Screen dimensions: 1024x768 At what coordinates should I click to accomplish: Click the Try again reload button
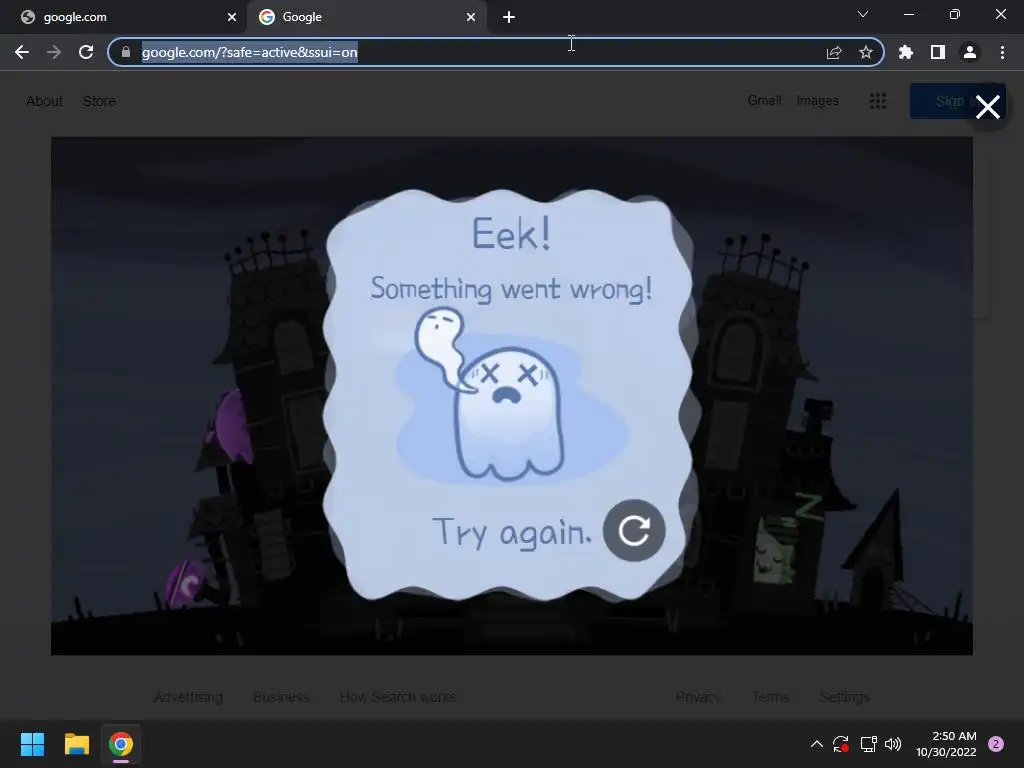click(x=633, y=530)
